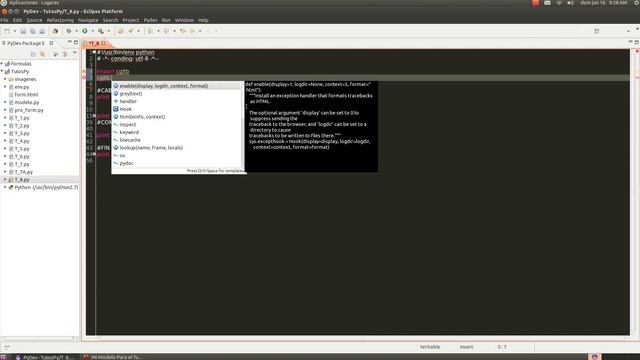
Task: Click the editor horizontal scrollbar
Action: click(363, 338)
